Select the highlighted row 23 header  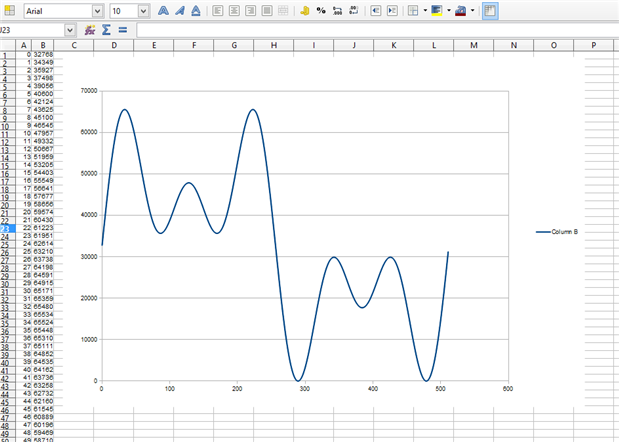point(8,229)
